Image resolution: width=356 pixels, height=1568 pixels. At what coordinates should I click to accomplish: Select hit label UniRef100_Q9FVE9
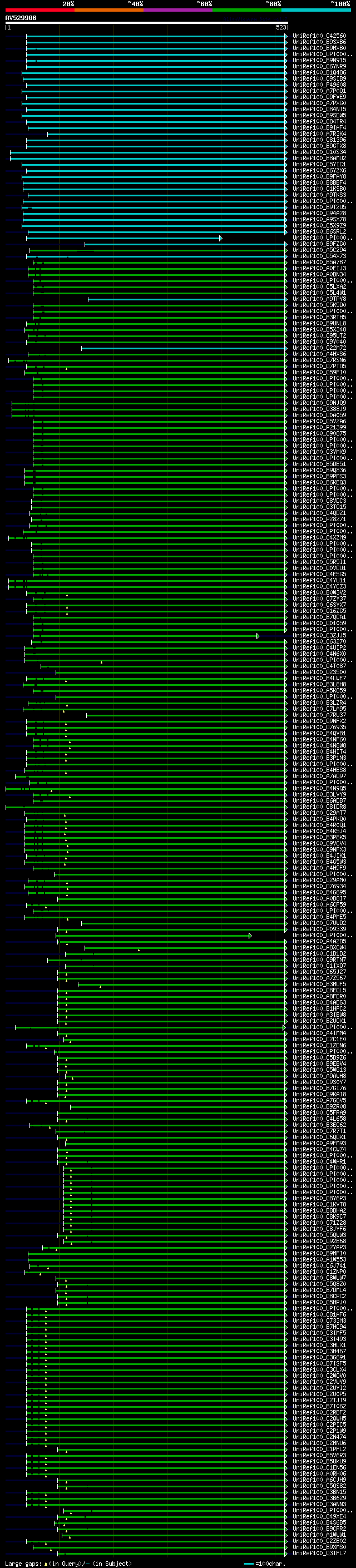coord(319,97)
